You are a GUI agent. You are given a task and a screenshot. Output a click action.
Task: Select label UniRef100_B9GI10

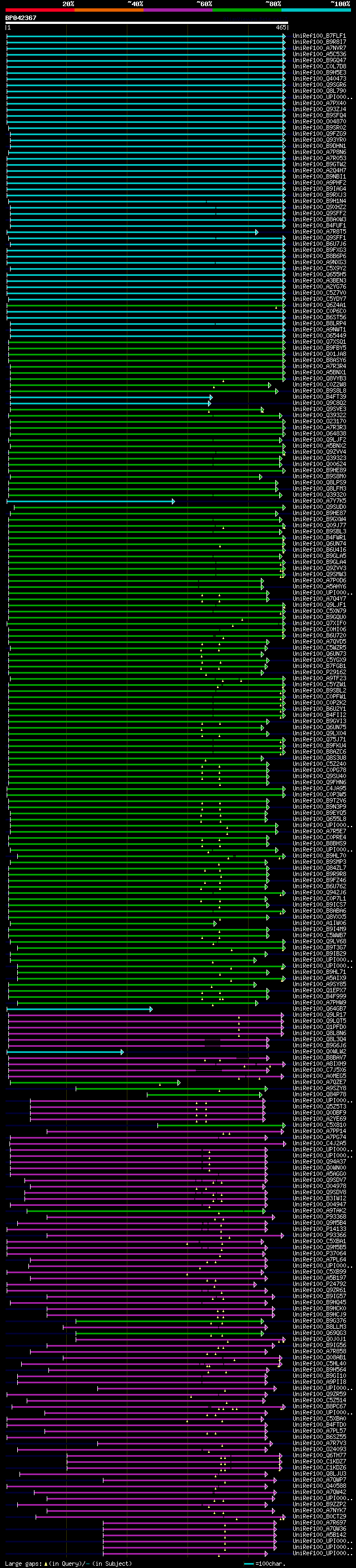[x=319, y=1375]
